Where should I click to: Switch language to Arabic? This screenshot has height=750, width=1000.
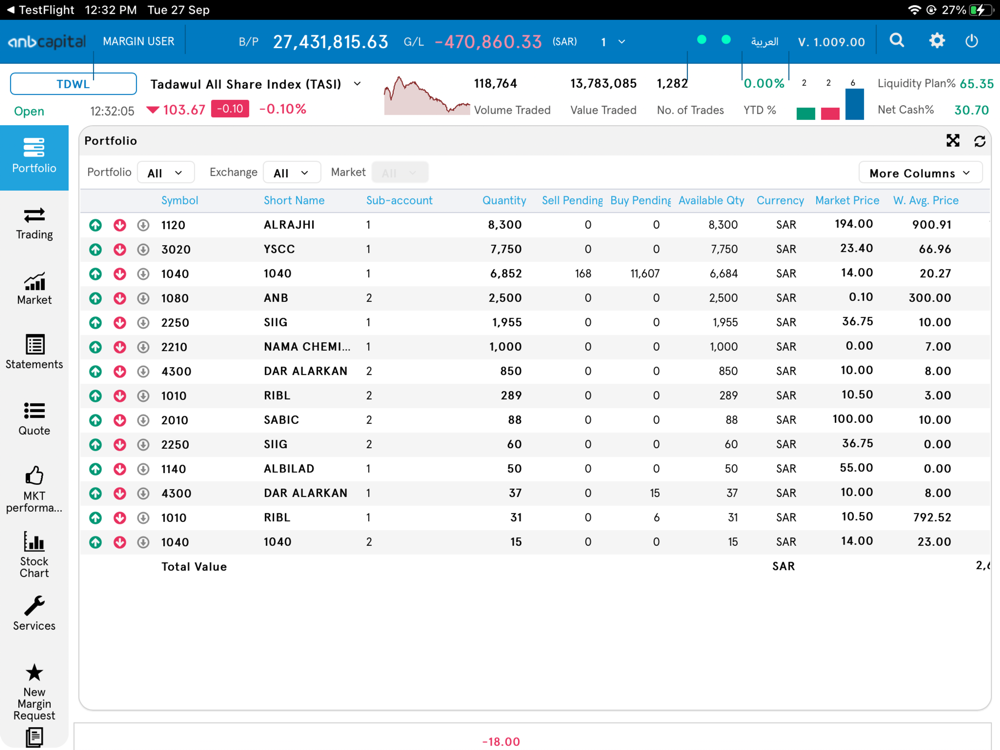764,41
